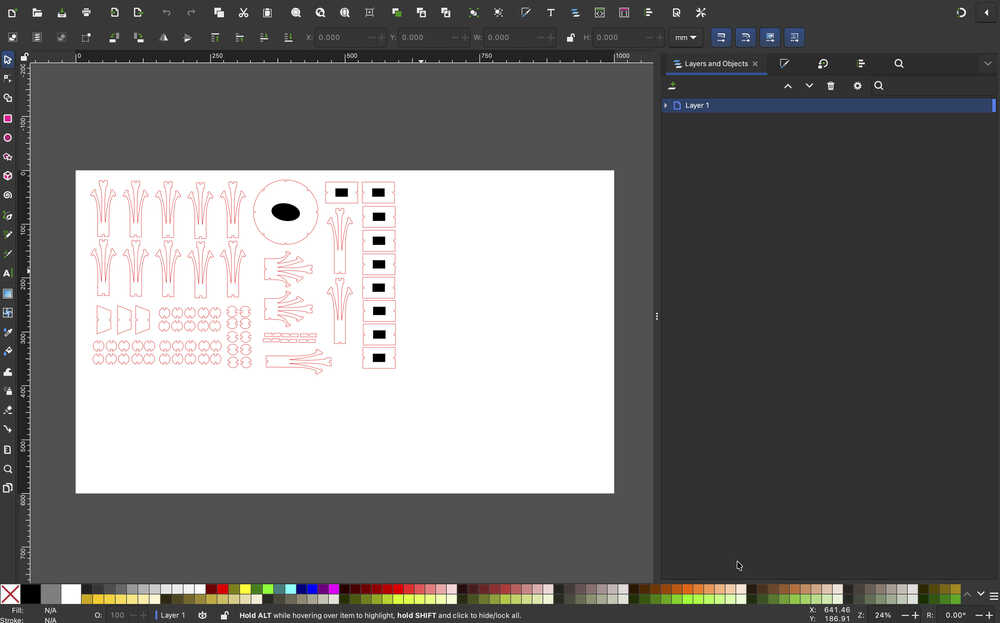This screenshot has width=1000, height=623.
Task: Switch to Transform panel tab
Action: point(823,64)
